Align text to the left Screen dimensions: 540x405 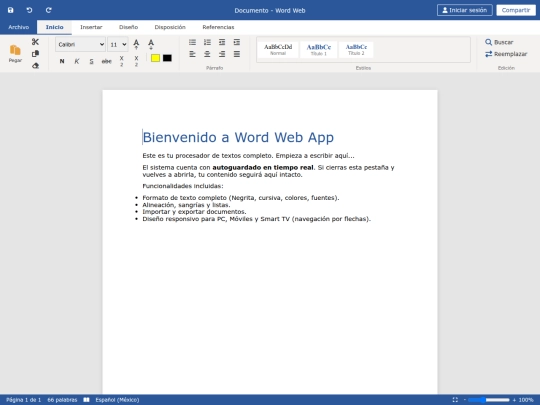(193, 54)
